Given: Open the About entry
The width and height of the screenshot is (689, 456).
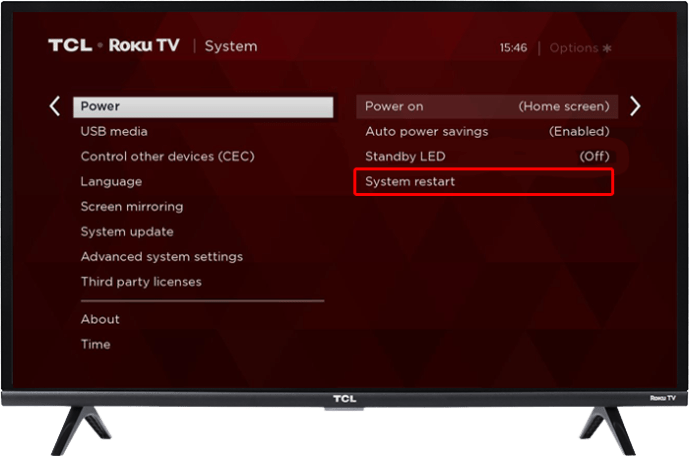Looking at the screenshot, I should pos(100,319).
